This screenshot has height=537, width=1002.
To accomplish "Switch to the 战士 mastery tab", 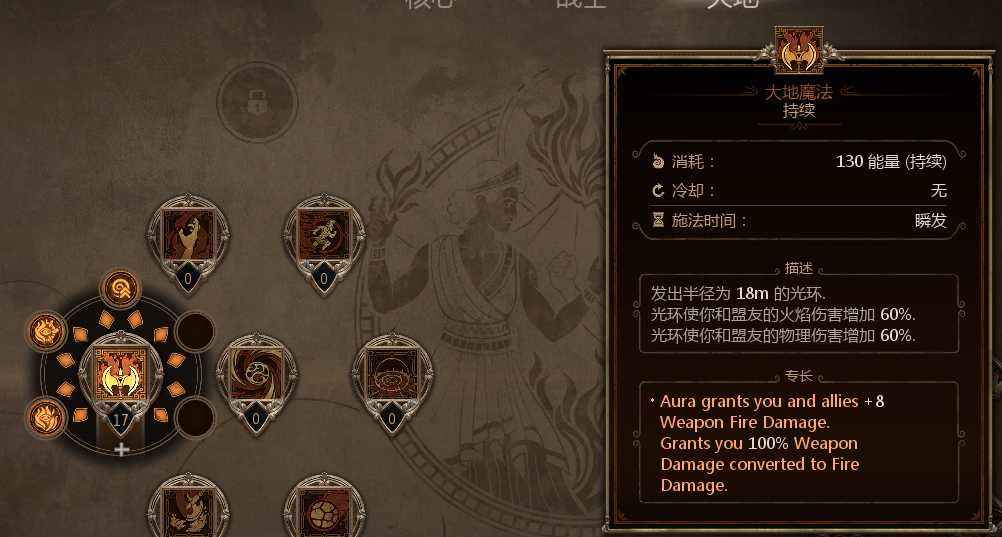I will click(581, 3).
